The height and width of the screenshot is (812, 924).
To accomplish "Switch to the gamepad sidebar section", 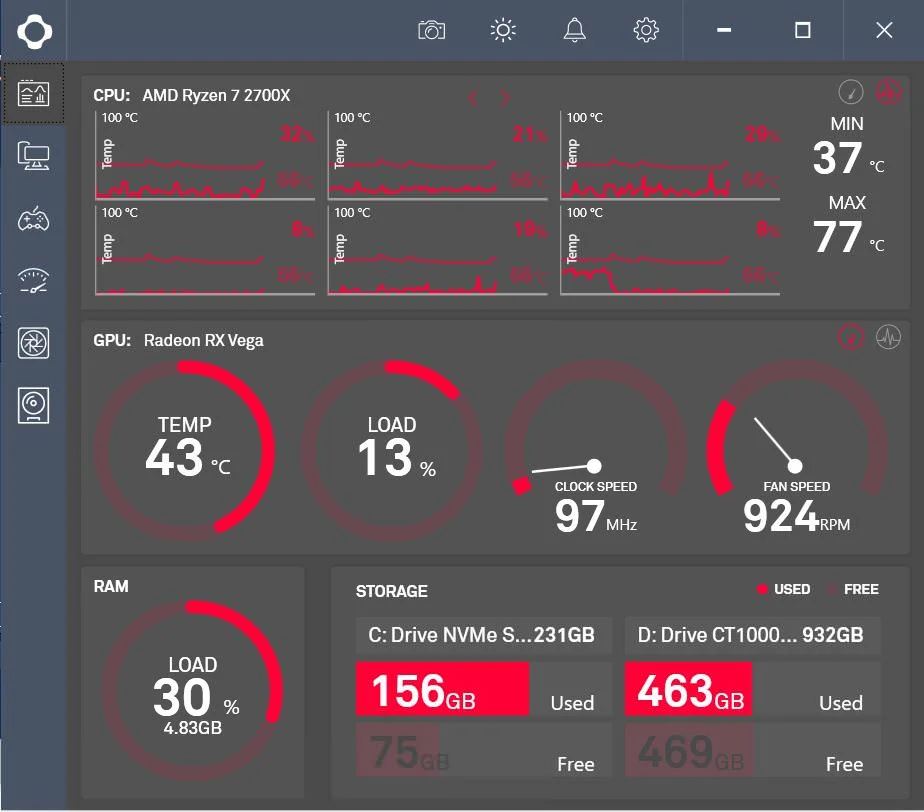I will (x=34, y=219).
